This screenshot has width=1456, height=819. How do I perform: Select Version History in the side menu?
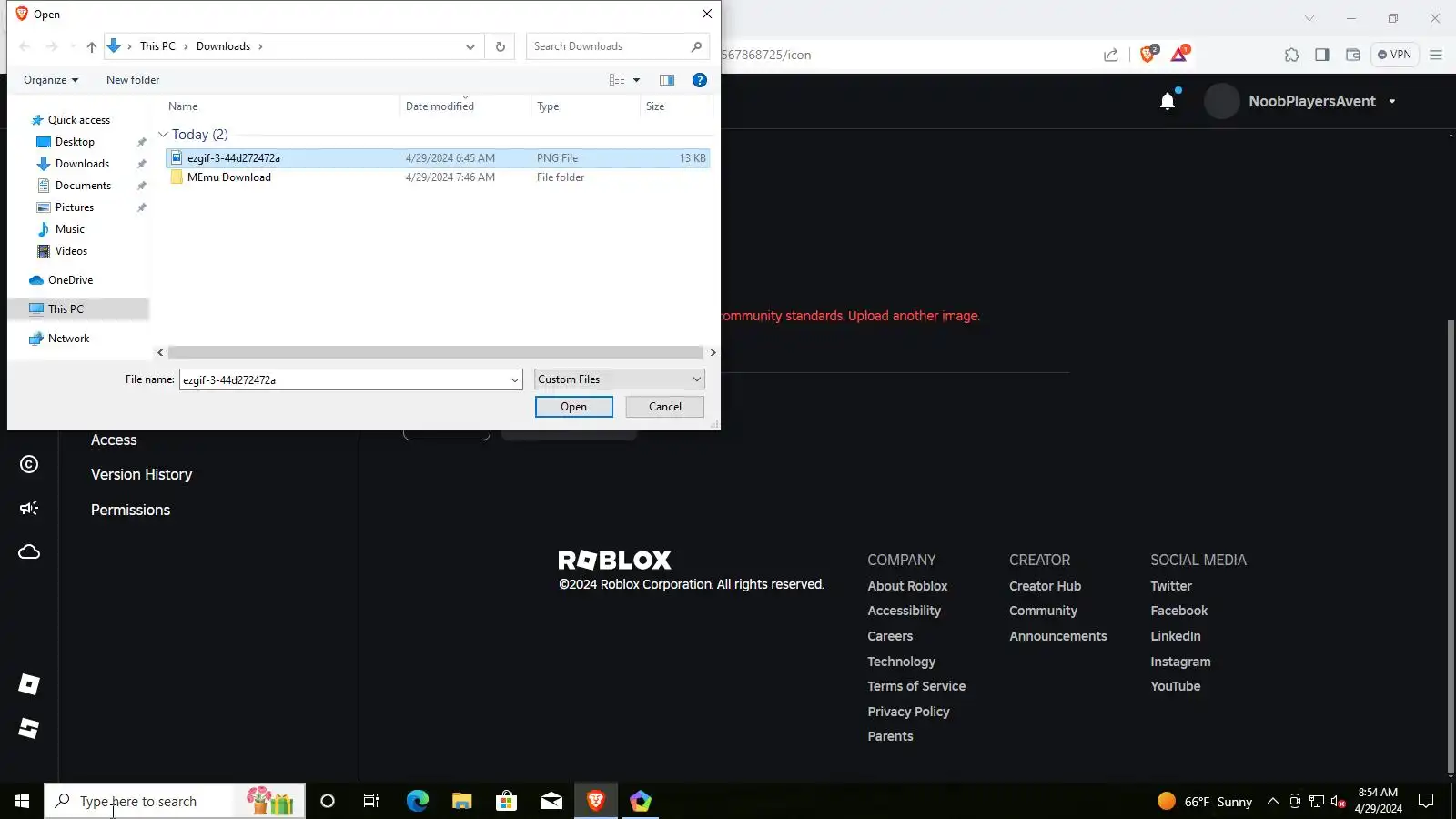coord(141,474)
